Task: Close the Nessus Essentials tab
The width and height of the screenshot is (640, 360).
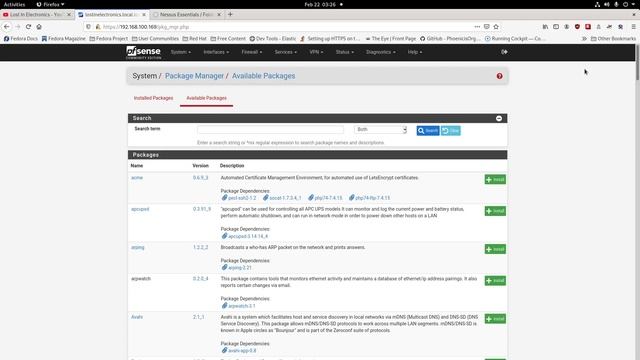Action: 219,14
